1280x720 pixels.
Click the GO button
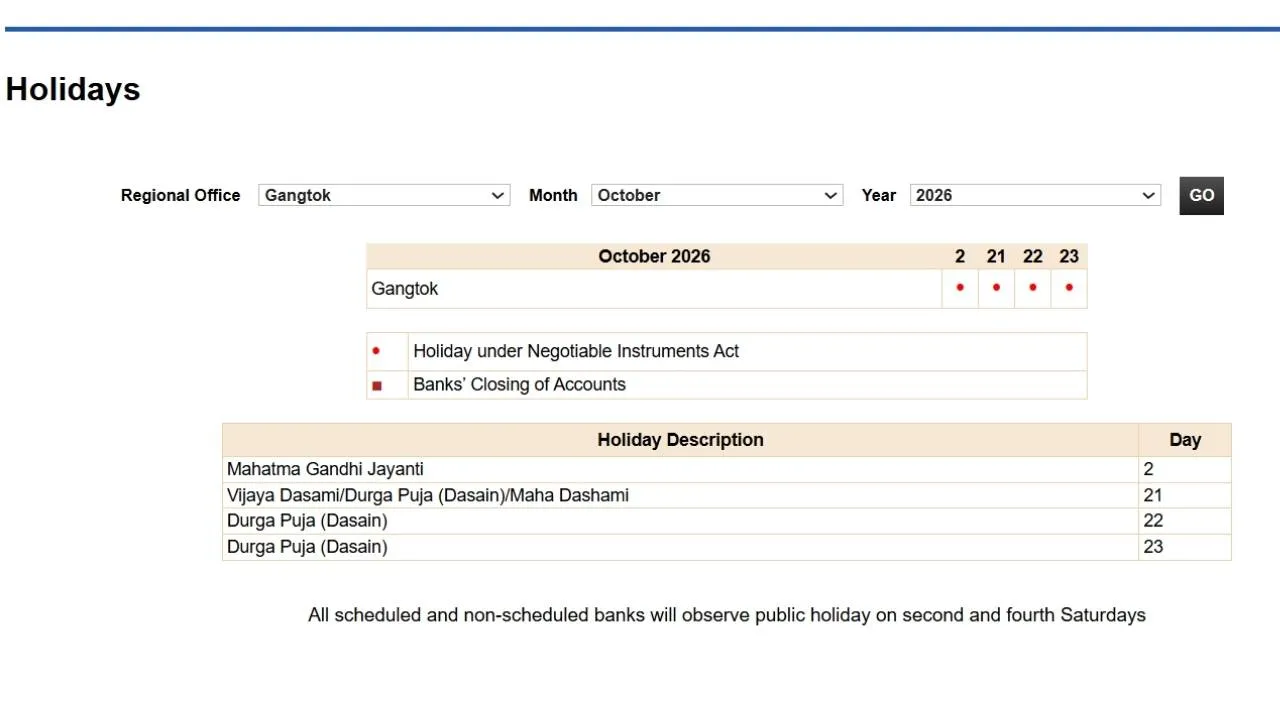pyautogui.click(x=1201, y=196)
